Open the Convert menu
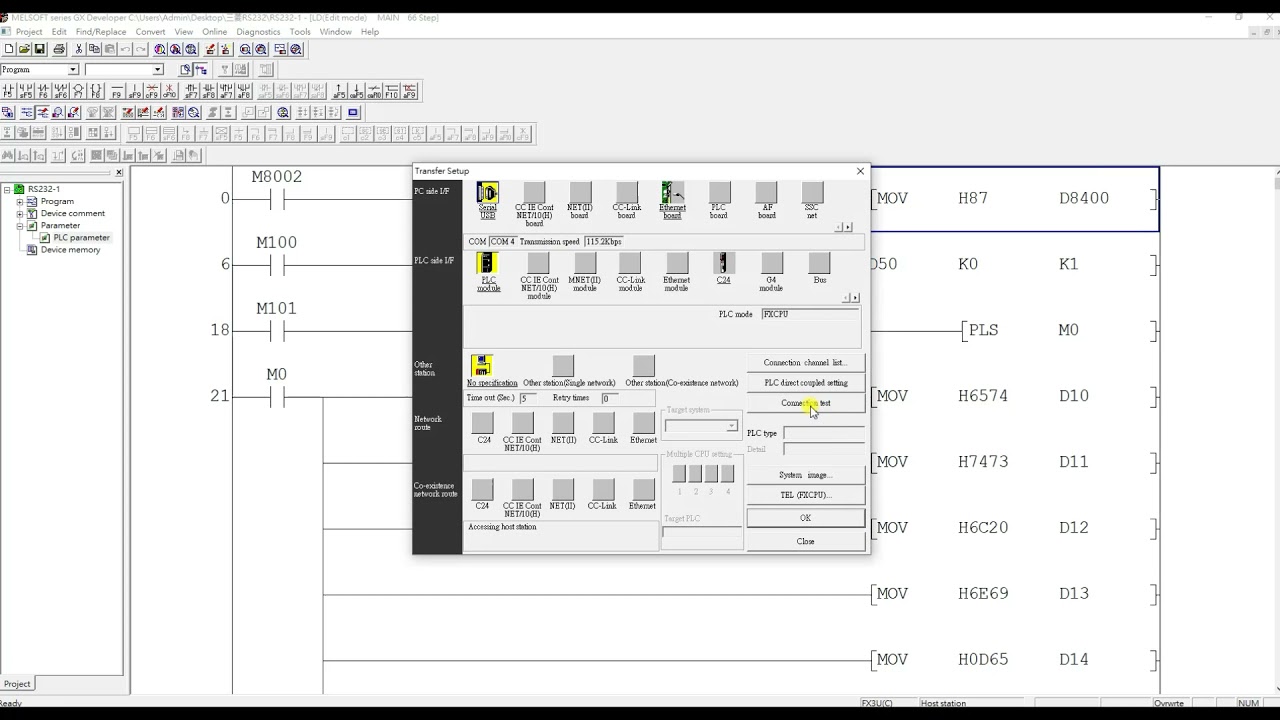This screenshot has width=1280, height=720. (150, 32)
